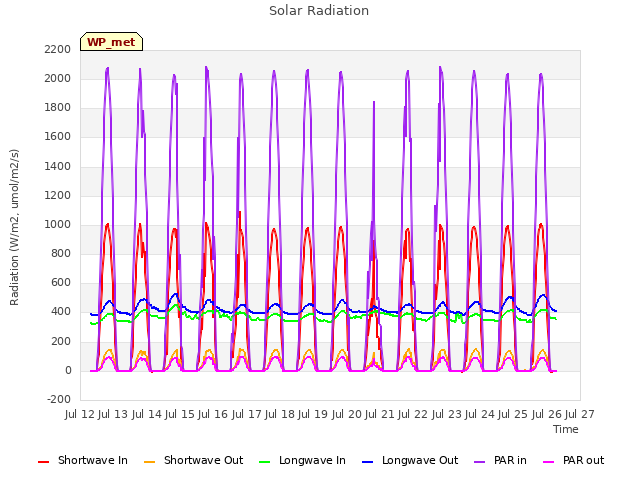Screen dimensions: 640x480
Task: Click the Jul 20 x-axis date label
Action: point(346,414)
